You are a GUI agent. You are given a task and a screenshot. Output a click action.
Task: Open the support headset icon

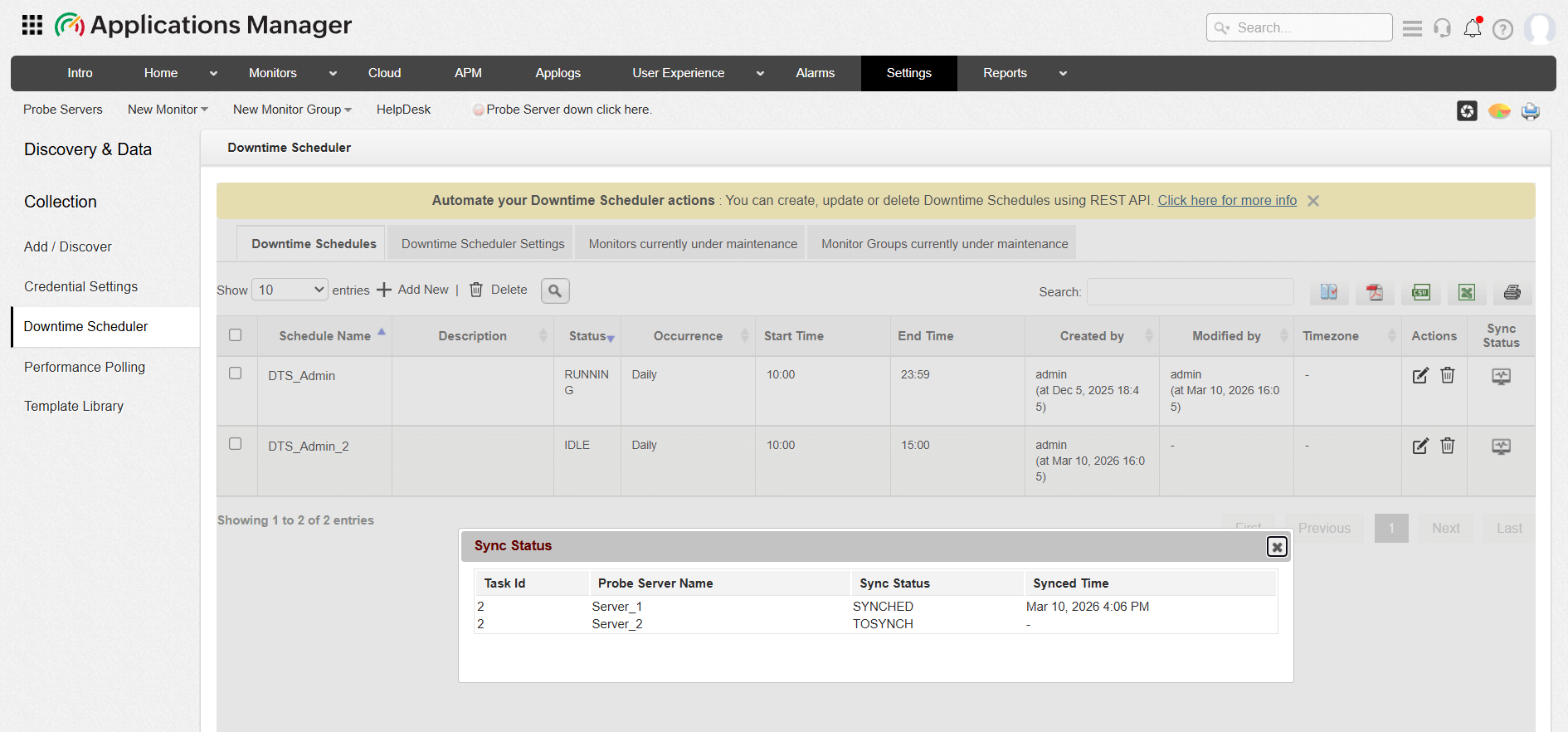coord(1443,28)
